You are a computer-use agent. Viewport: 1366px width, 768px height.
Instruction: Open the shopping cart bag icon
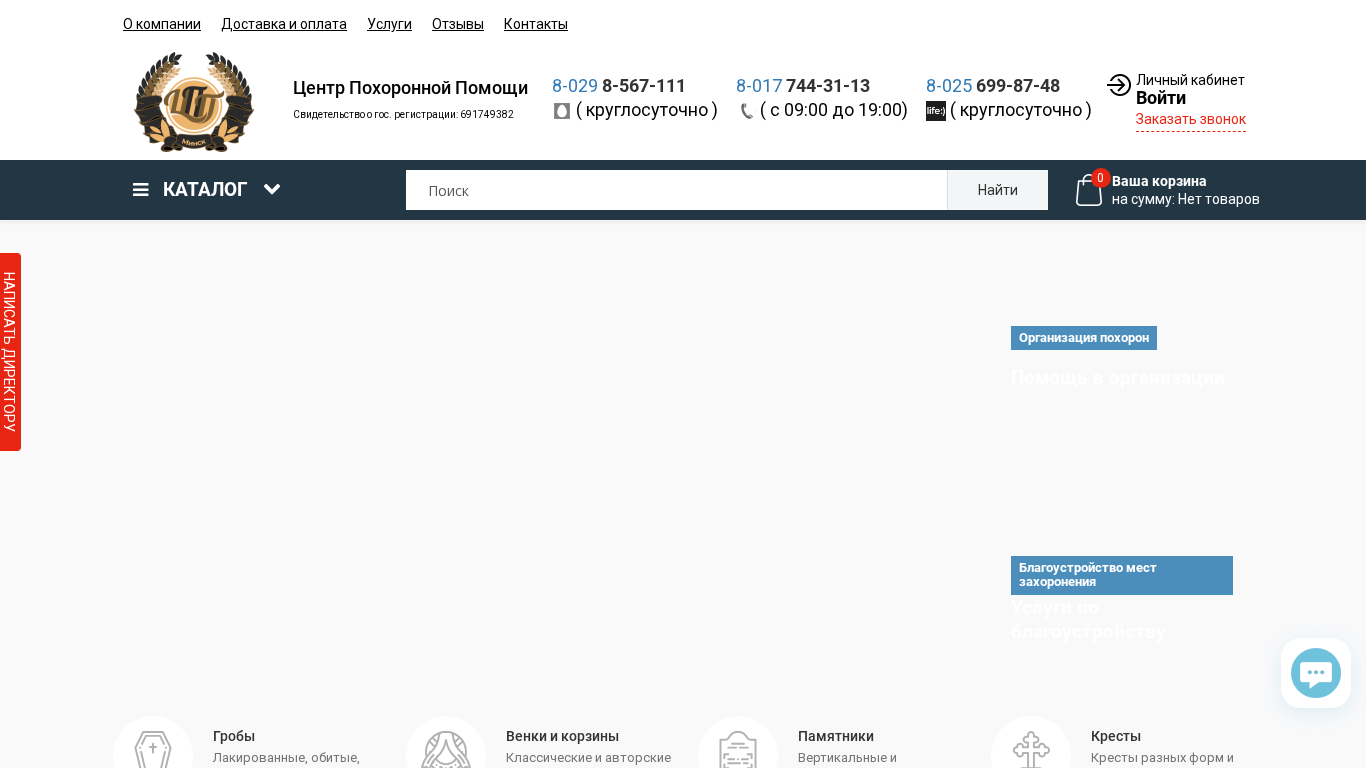pyautogui.click(x=1088, y=190)
